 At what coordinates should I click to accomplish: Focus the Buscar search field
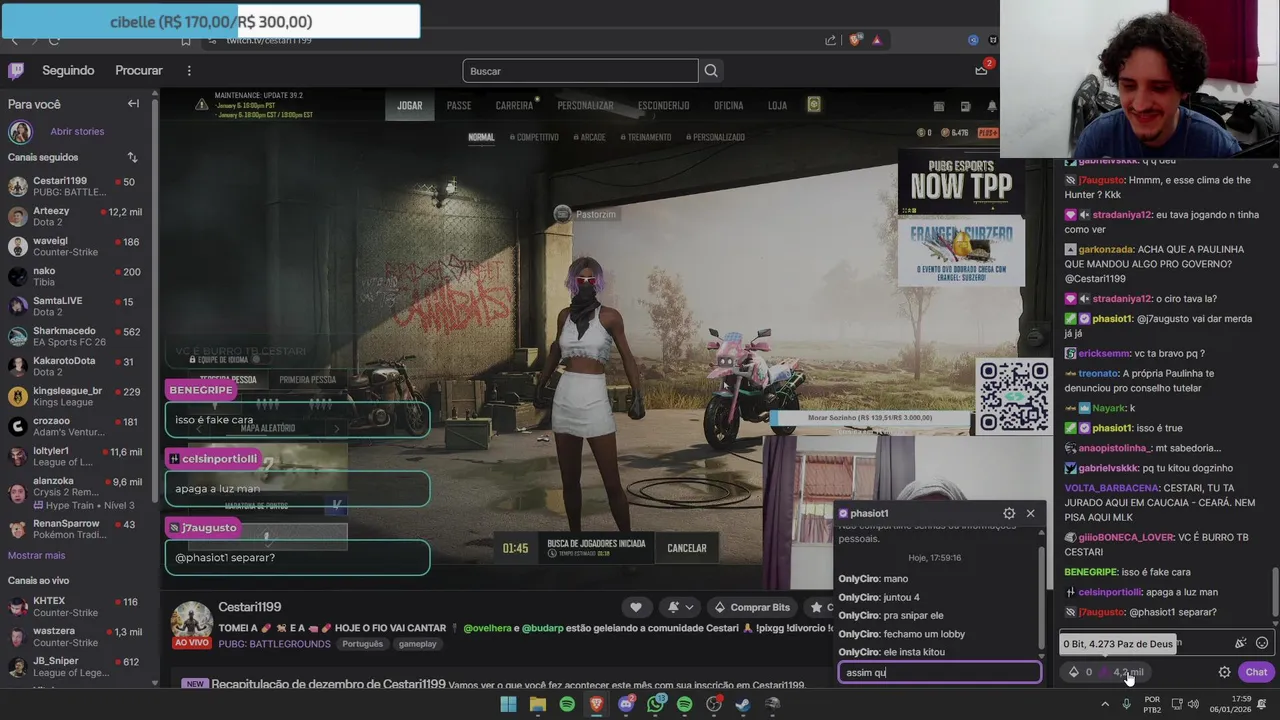click(580, 71)
